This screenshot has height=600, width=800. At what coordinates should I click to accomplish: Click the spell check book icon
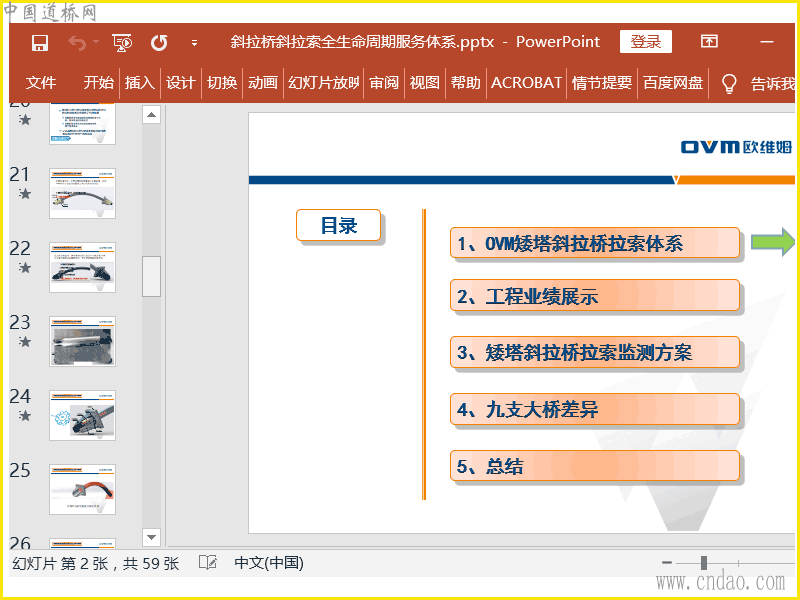point(208,563)
